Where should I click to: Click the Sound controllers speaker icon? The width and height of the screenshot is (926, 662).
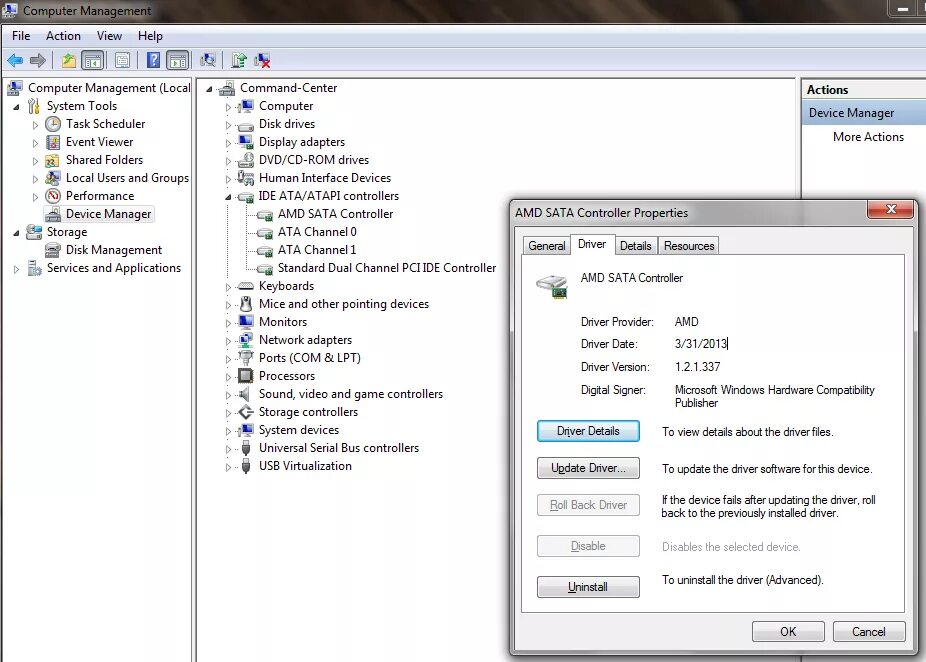click(244, 394)
